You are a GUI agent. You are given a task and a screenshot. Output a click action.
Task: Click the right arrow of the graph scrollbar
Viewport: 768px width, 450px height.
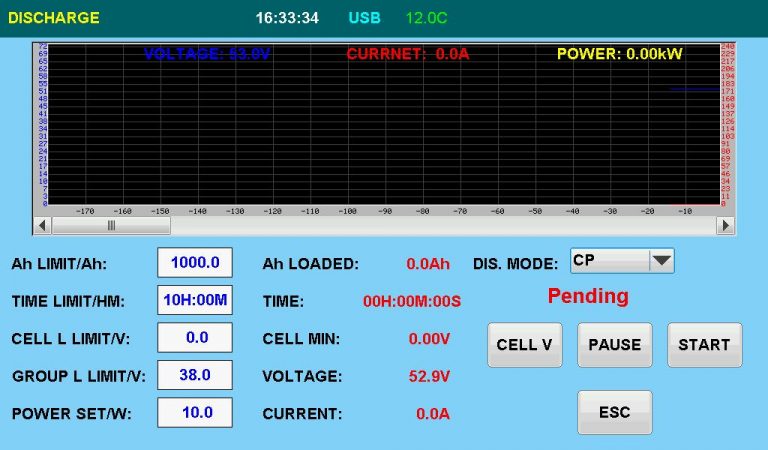(x=725, y=226)
